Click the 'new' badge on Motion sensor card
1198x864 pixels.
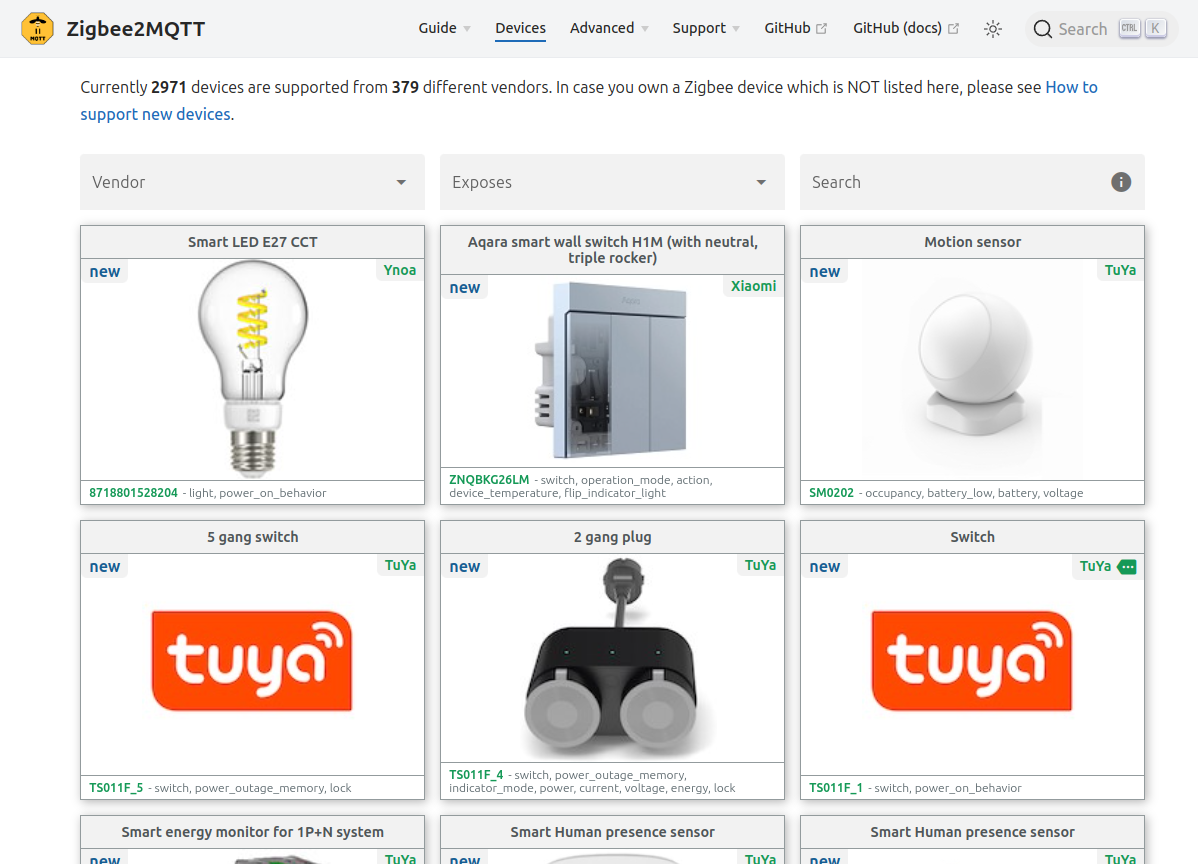(824, 272)
